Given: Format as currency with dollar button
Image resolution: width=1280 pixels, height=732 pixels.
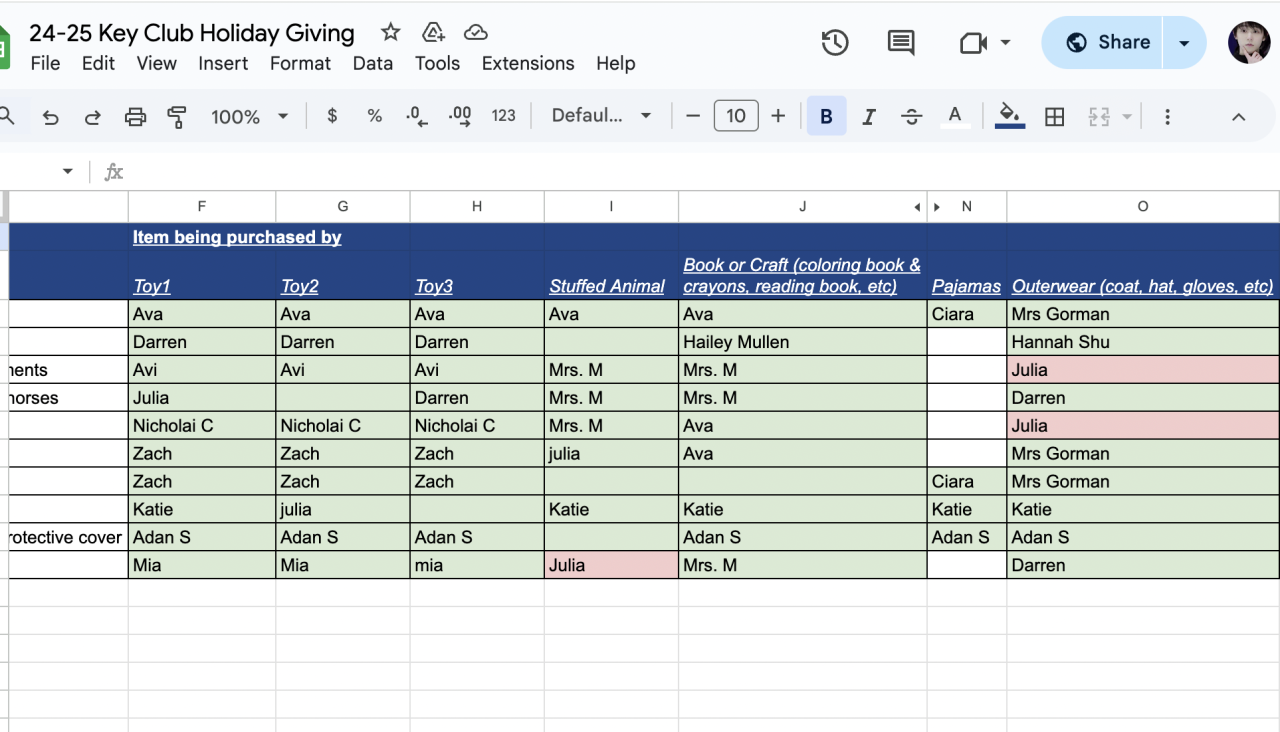Looking at the screenshot, I should (x=332, y=116).
